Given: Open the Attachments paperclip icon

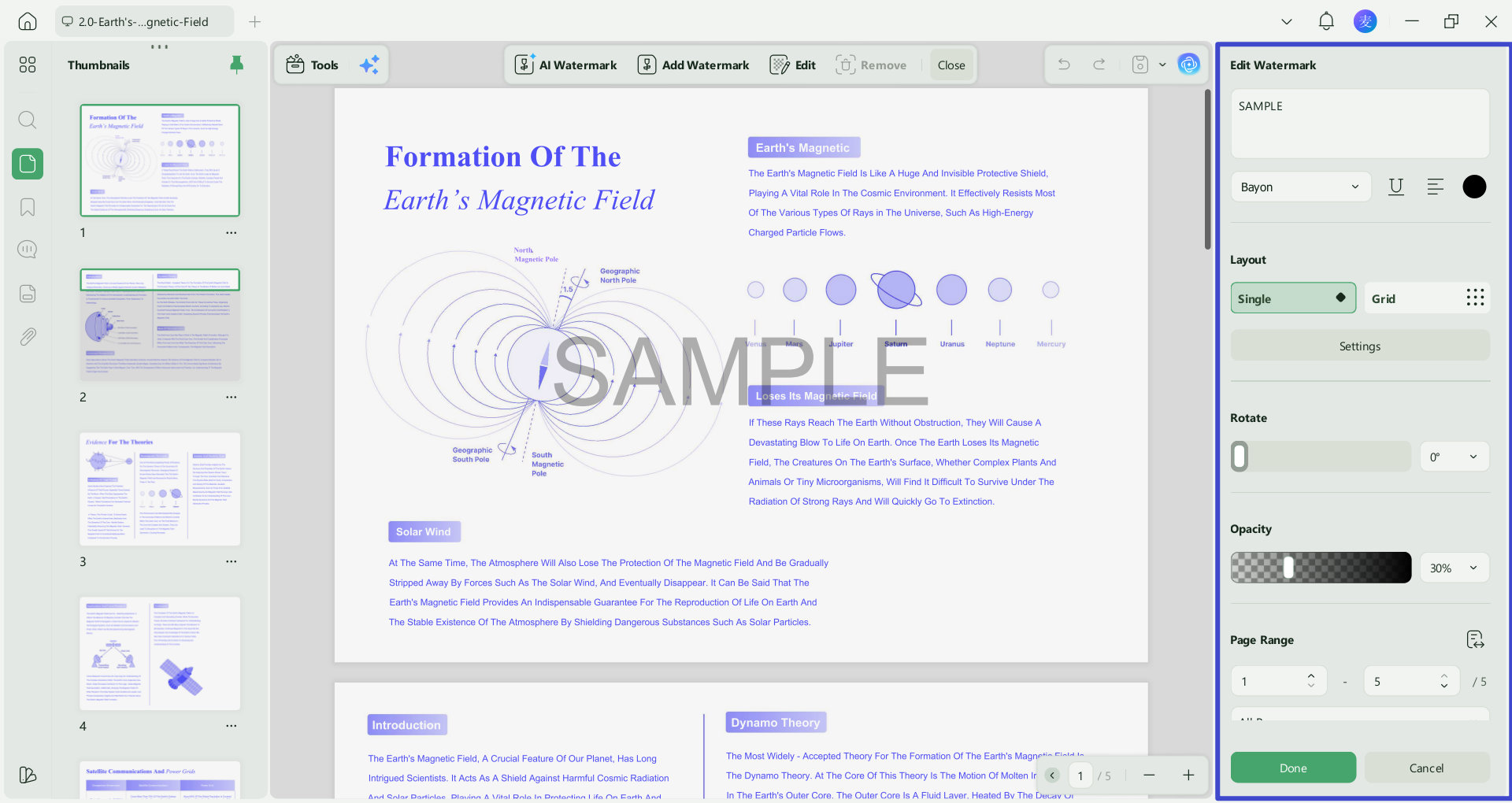Looking at the screenshot, I should tap(28, 337).
